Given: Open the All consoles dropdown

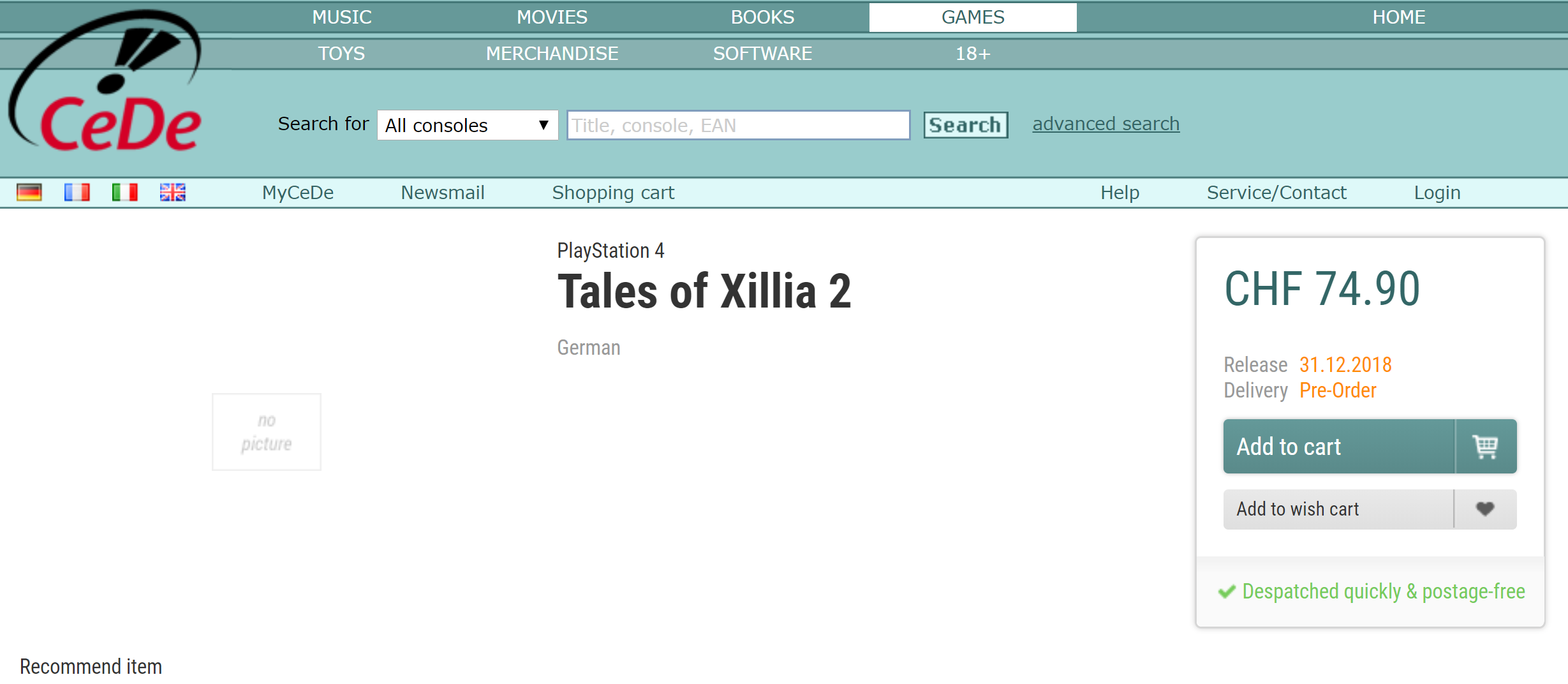Looking at the screenshot, I should pos(468,125).
